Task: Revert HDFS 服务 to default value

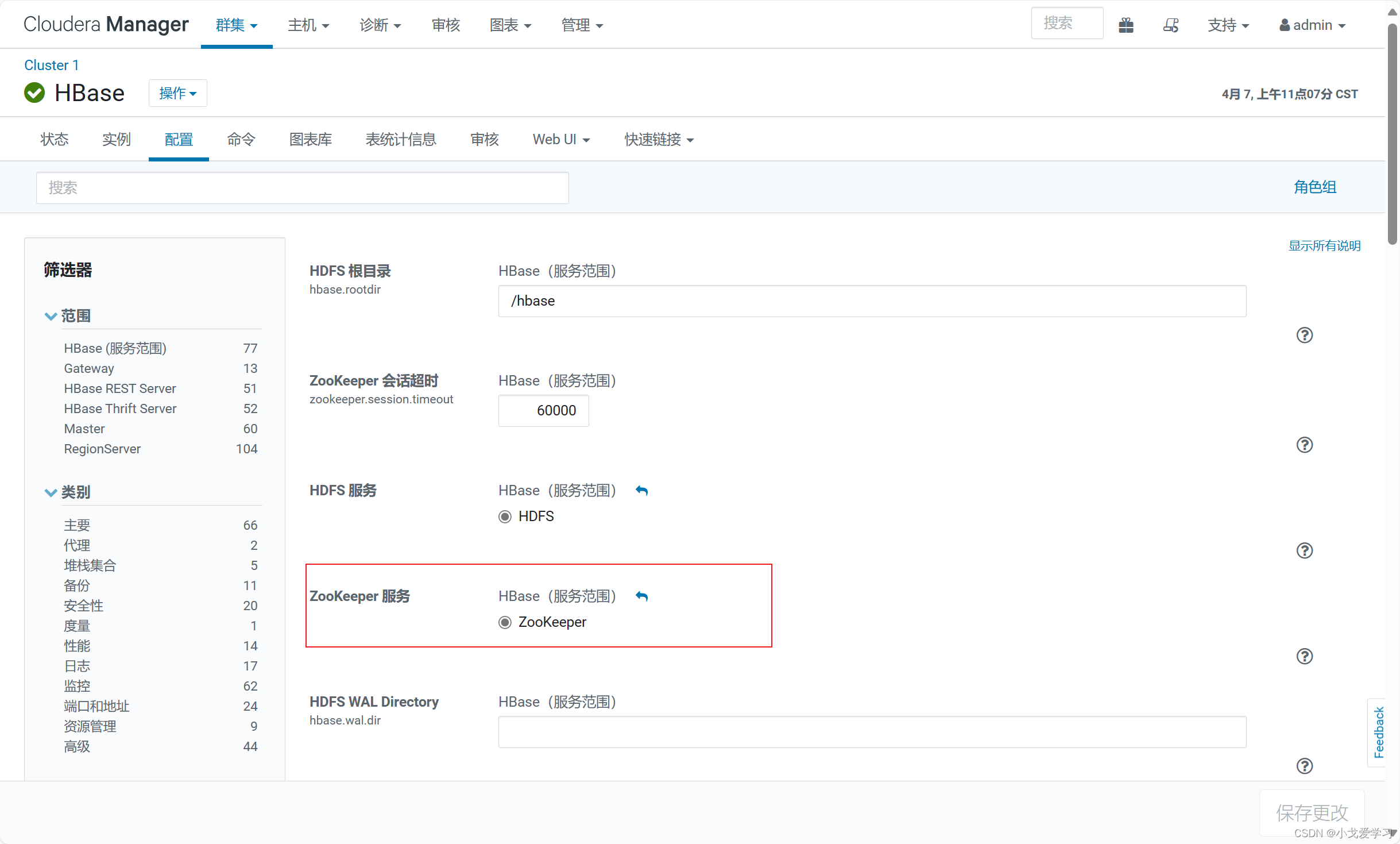Action: pos(642,491)
